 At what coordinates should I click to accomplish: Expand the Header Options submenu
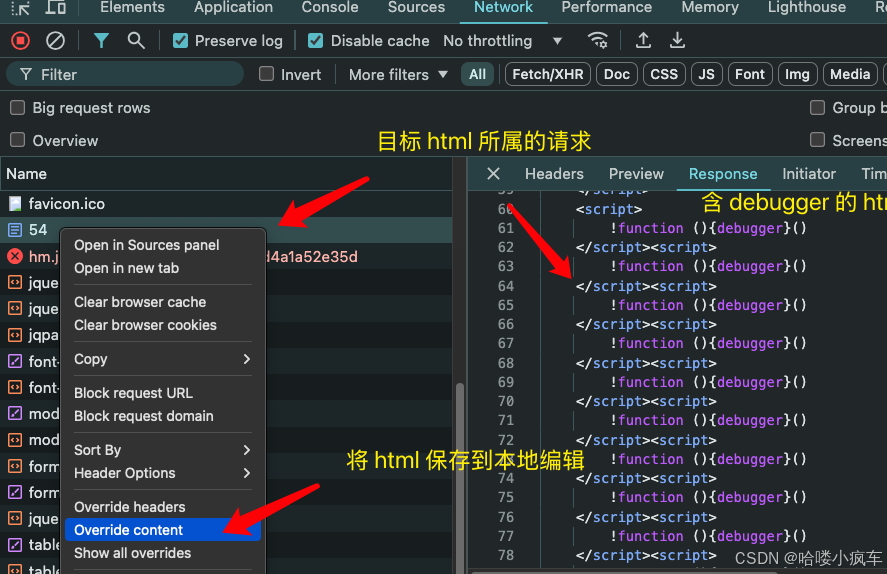tap(163, 473)
